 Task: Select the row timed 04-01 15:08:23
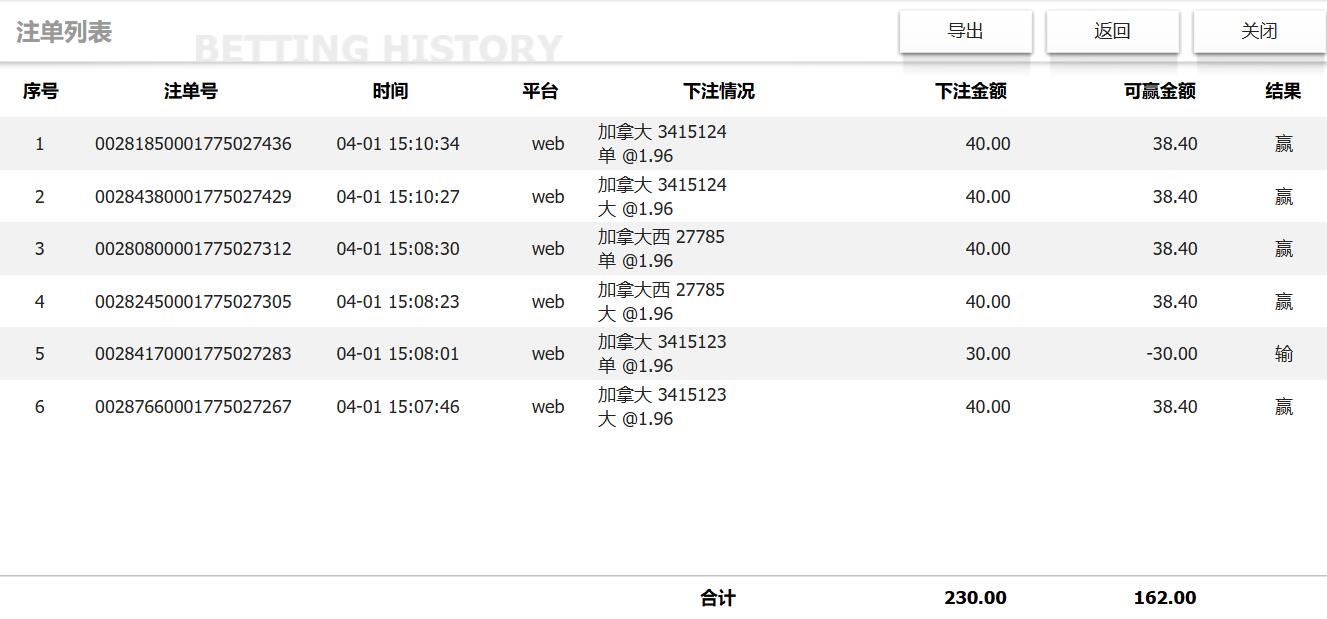point(398,302)
